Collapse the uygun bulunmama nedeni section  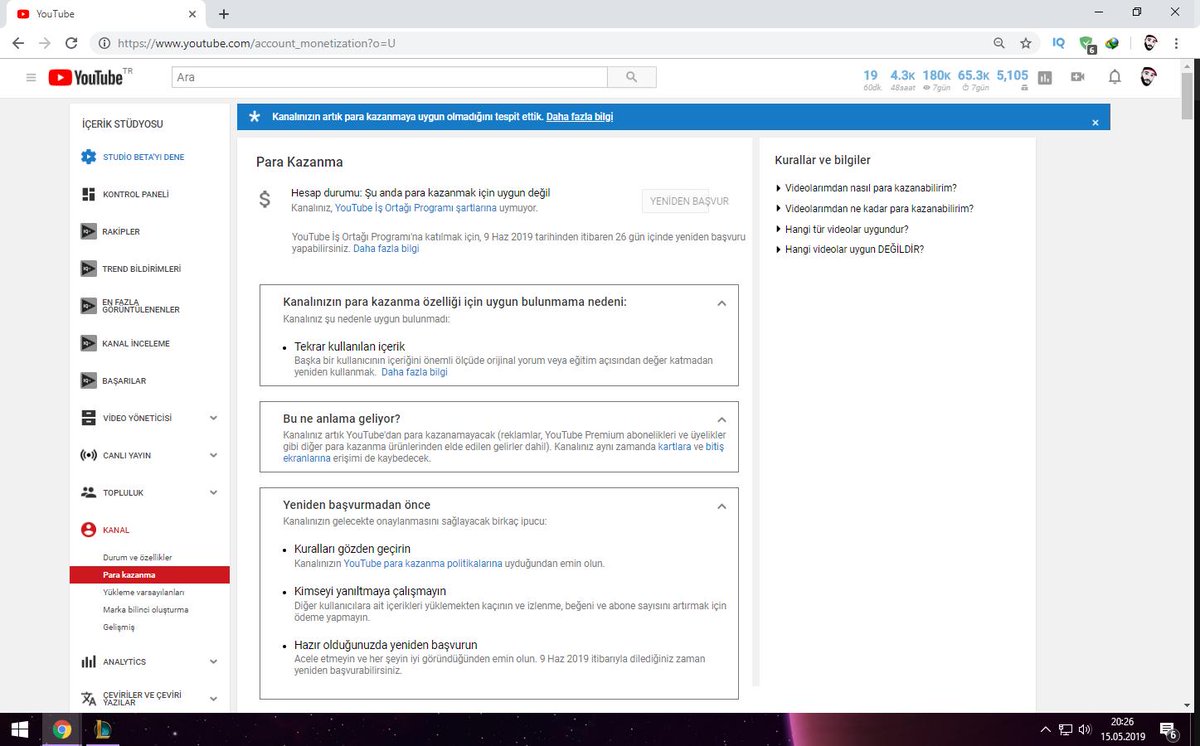(721, 303)
